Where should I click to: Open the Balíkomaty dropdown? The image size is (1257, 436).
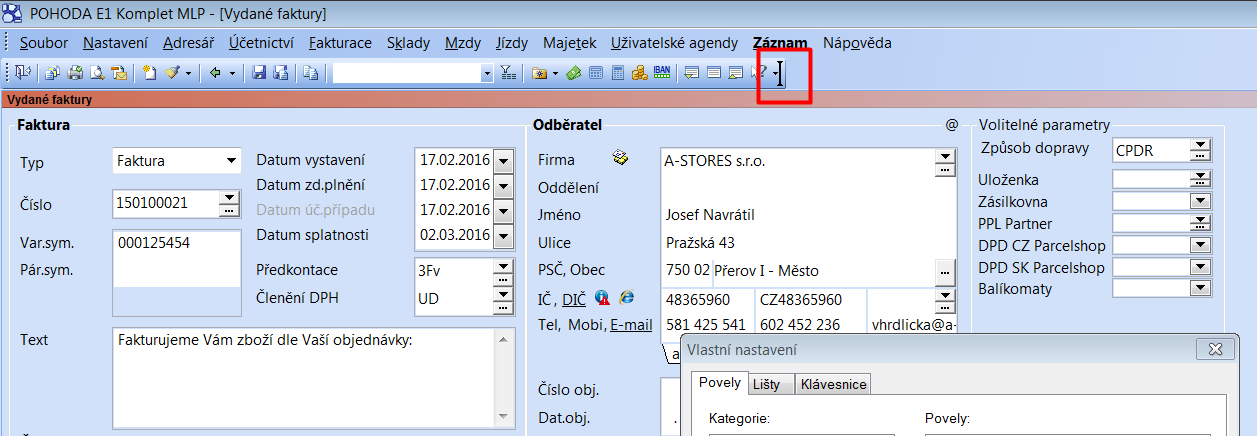click(1200, 289)
